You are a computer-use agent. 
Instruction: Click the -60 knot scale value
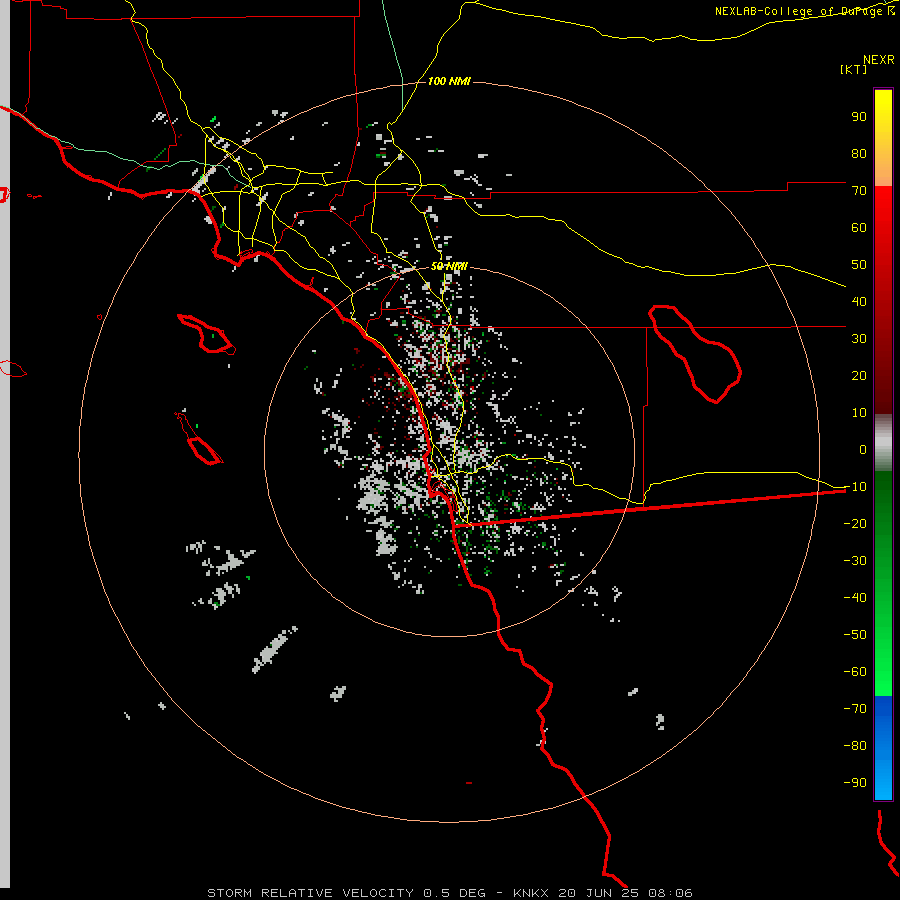point(855,672)
